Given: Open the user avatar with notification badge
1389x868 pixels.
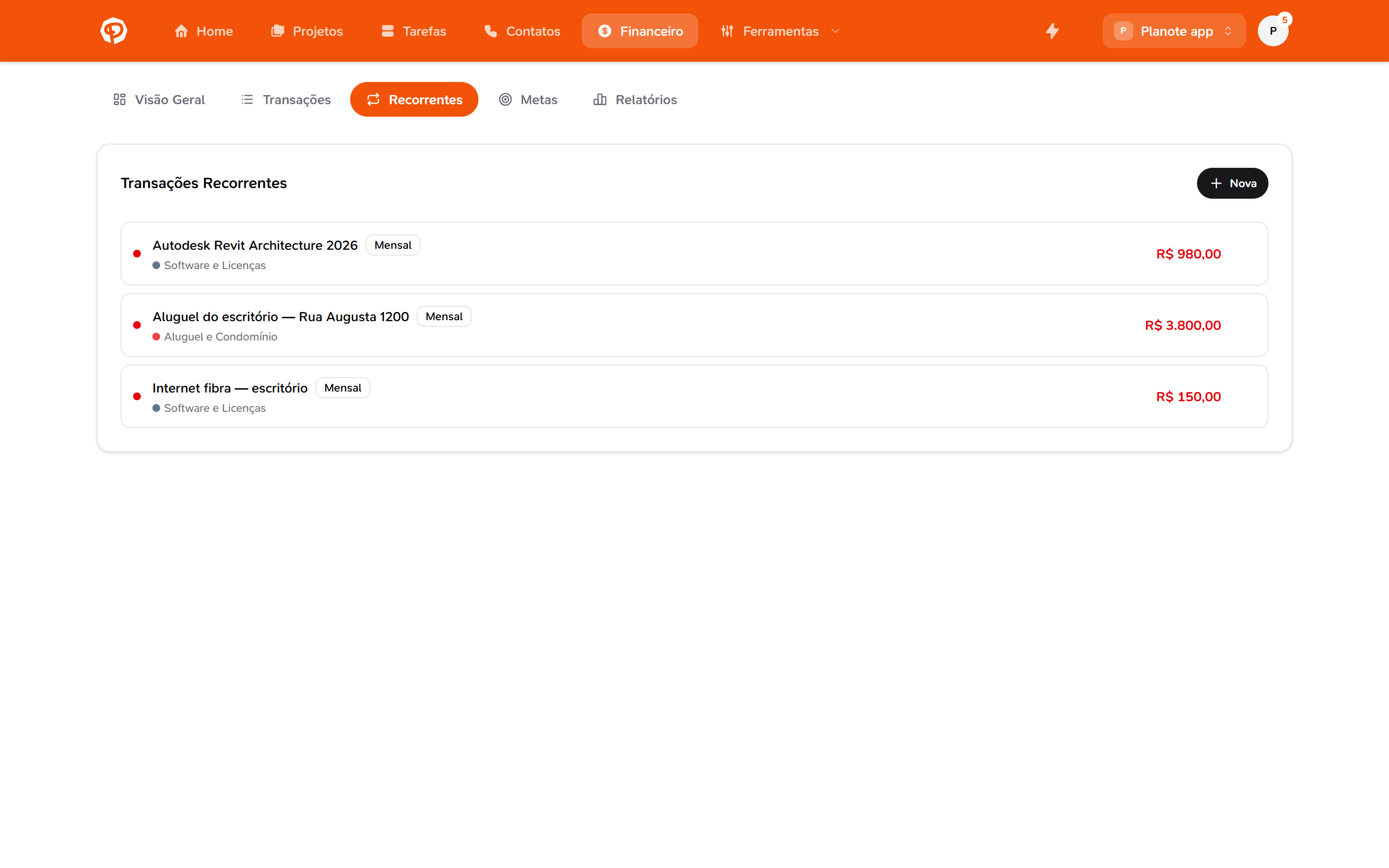Looking at the screenshot, I should point(1273,31).
